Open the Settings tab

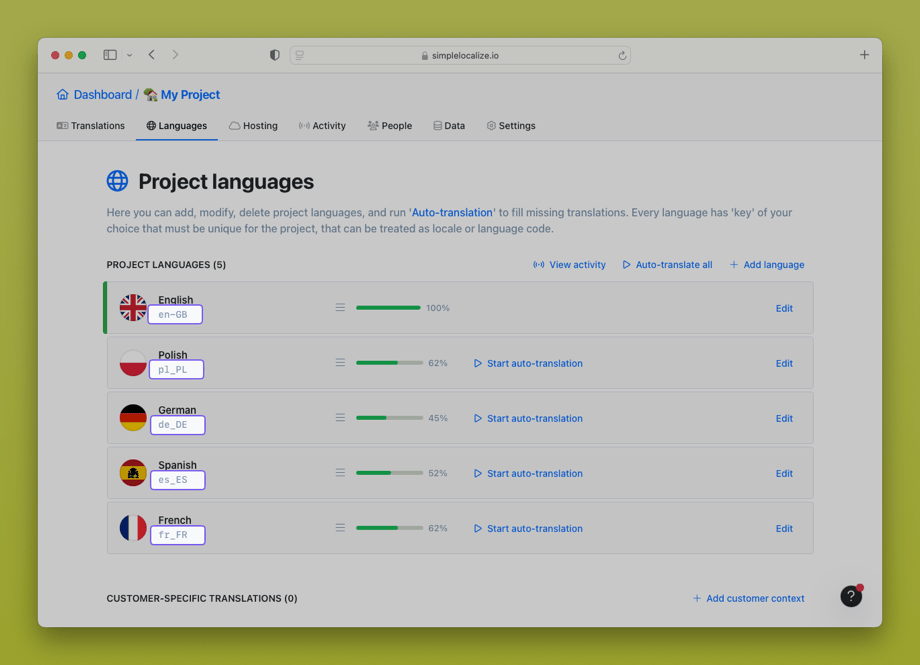coord(511,126)
